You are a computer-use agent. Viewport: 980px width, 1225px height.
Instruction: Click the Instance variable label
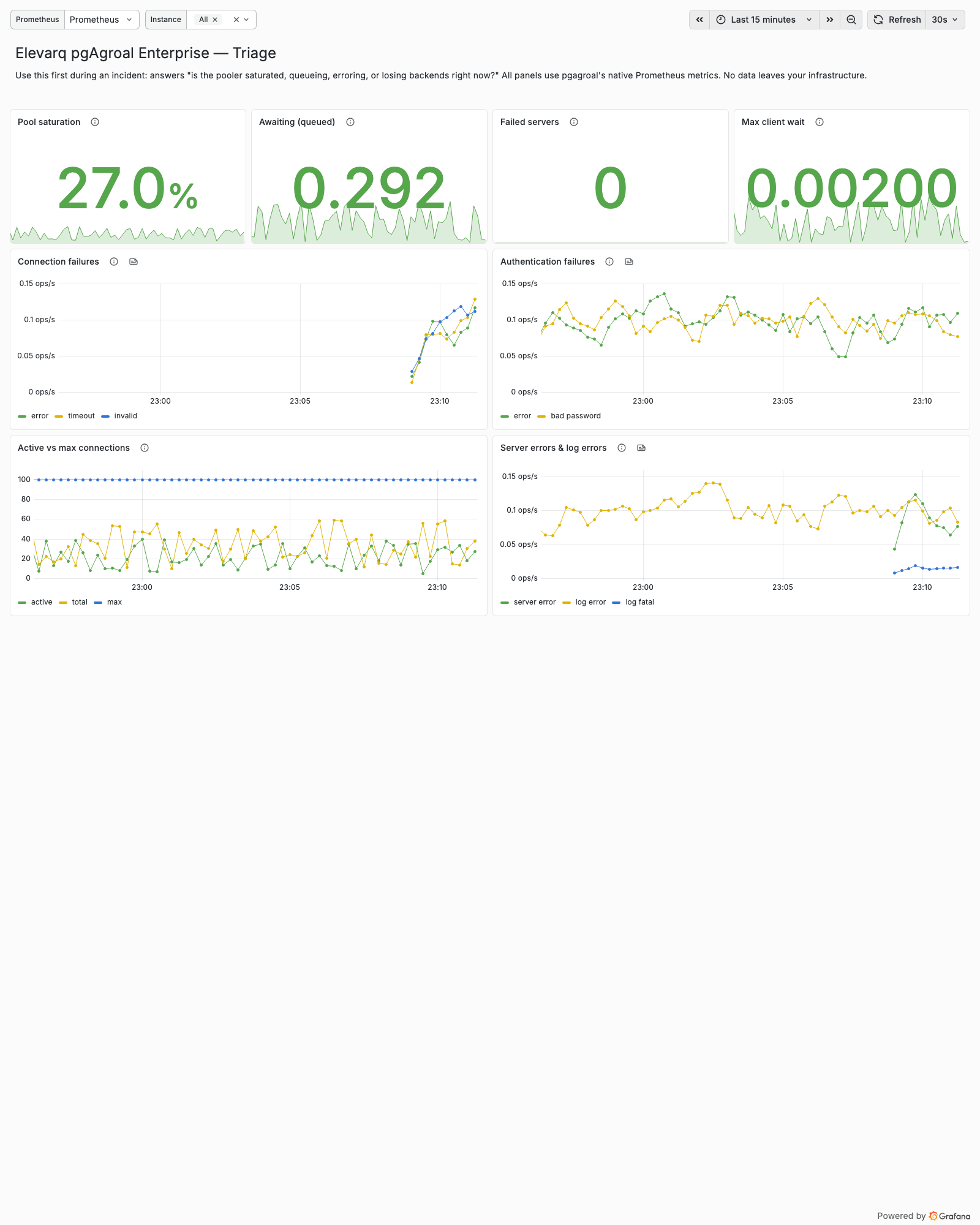[x=166, y=20]
